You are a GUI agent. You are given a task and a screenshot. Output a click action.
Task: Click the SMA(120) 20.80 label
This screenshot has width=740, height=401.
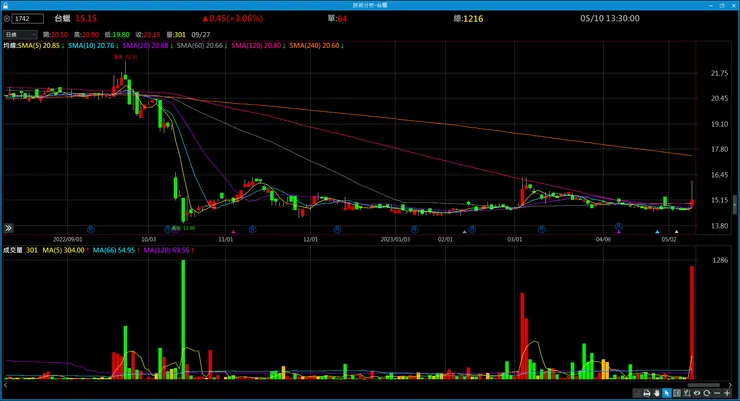click(x=256, y=46)
